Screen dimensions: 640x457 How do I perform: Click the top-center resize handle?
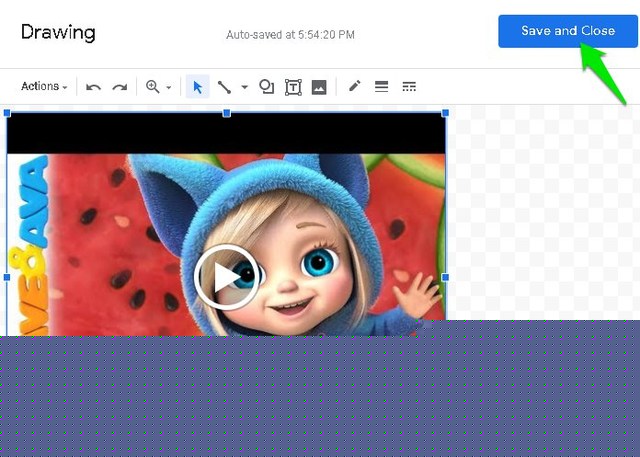point(226,113)
